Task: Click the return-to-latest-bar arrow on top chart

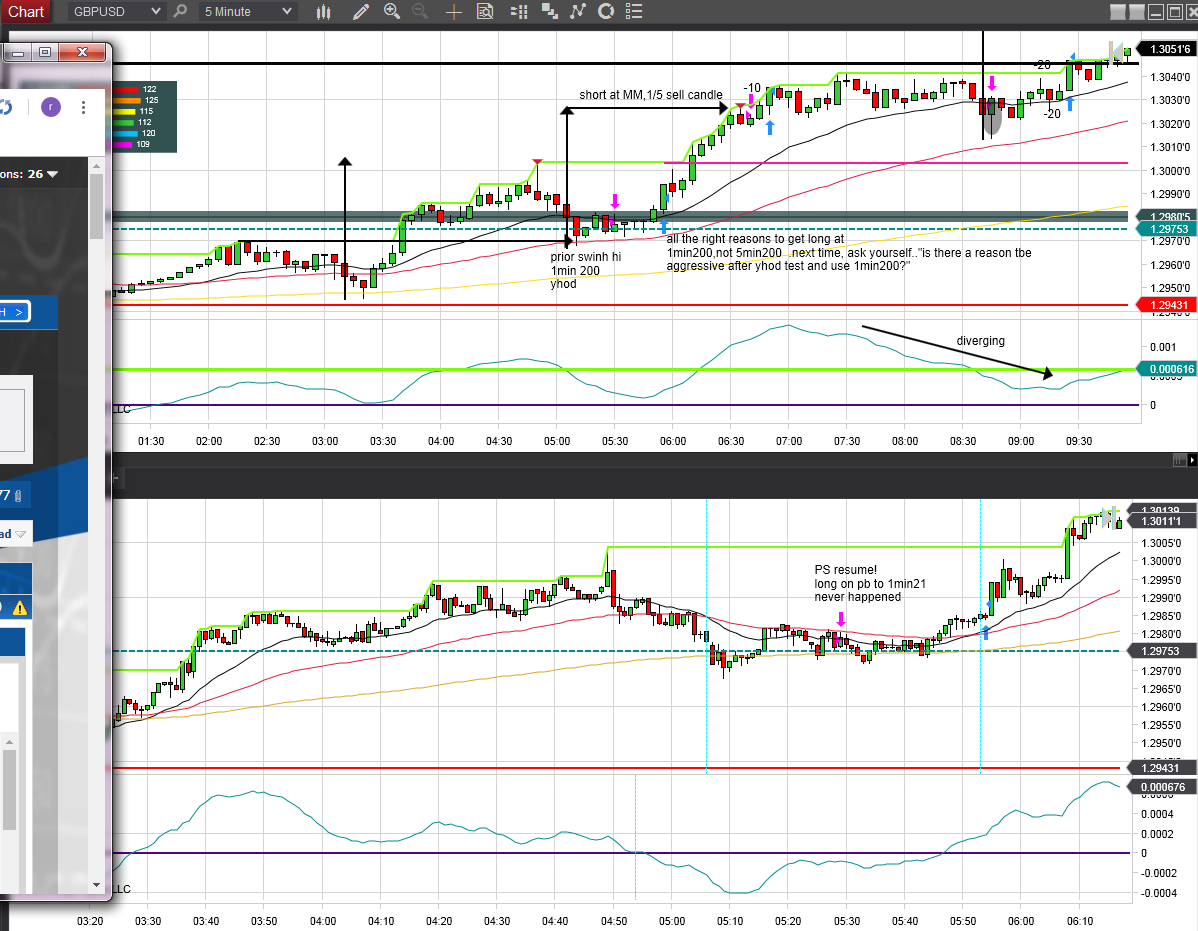Action: click(1118, 53)
